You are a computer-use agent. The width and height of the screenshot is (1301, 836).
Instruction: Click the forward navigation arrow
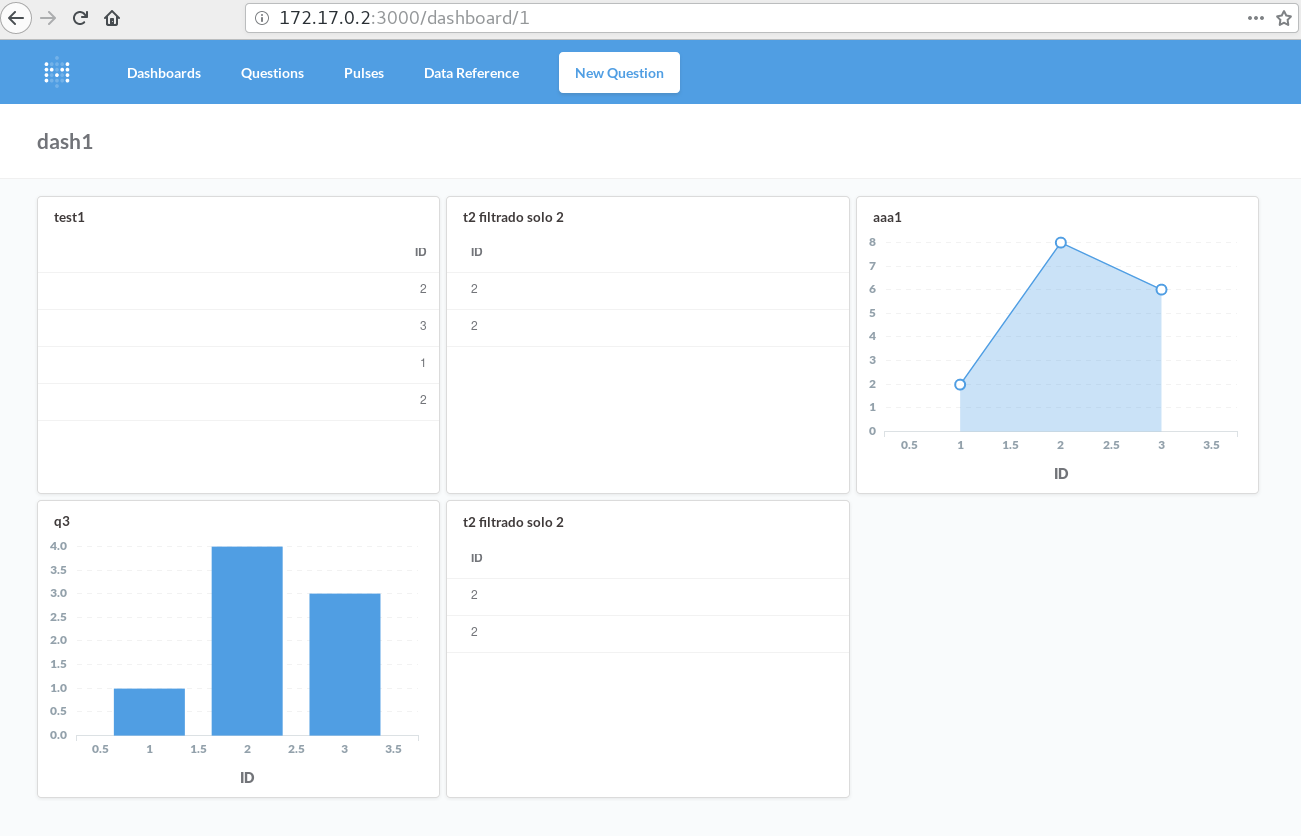pos(48,18)
